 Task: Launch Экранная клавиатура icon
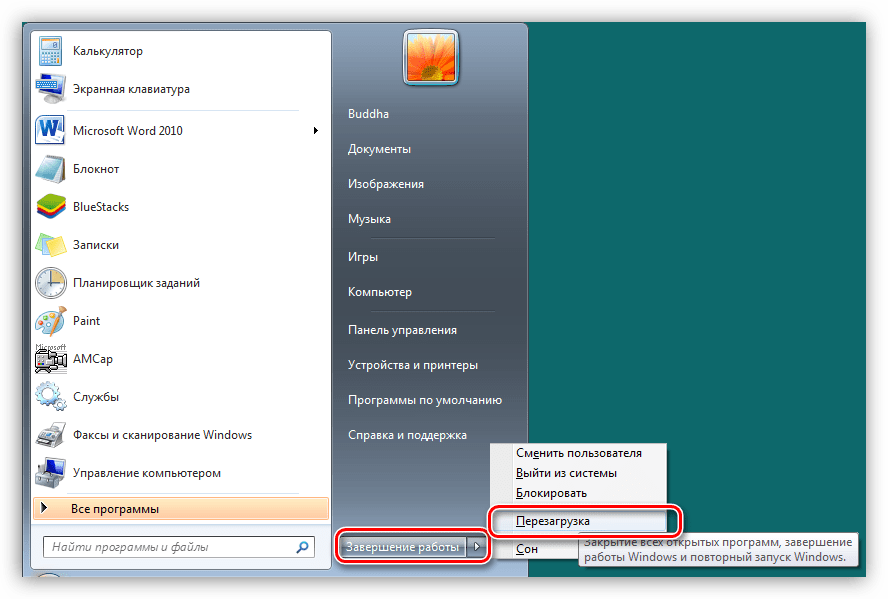pos(50,89)
